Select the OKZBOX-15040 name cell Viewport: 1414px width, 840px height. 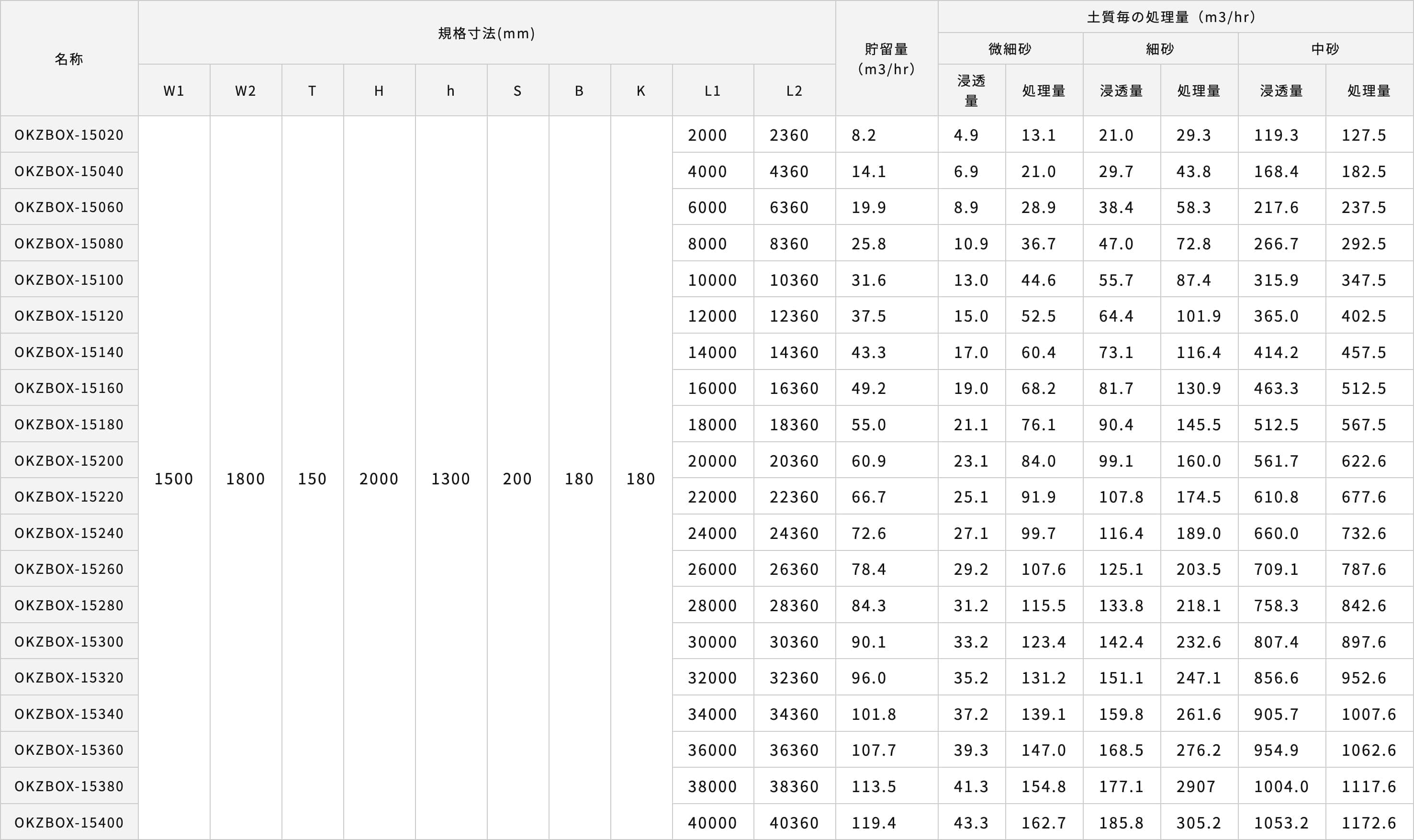coord(69,171)
